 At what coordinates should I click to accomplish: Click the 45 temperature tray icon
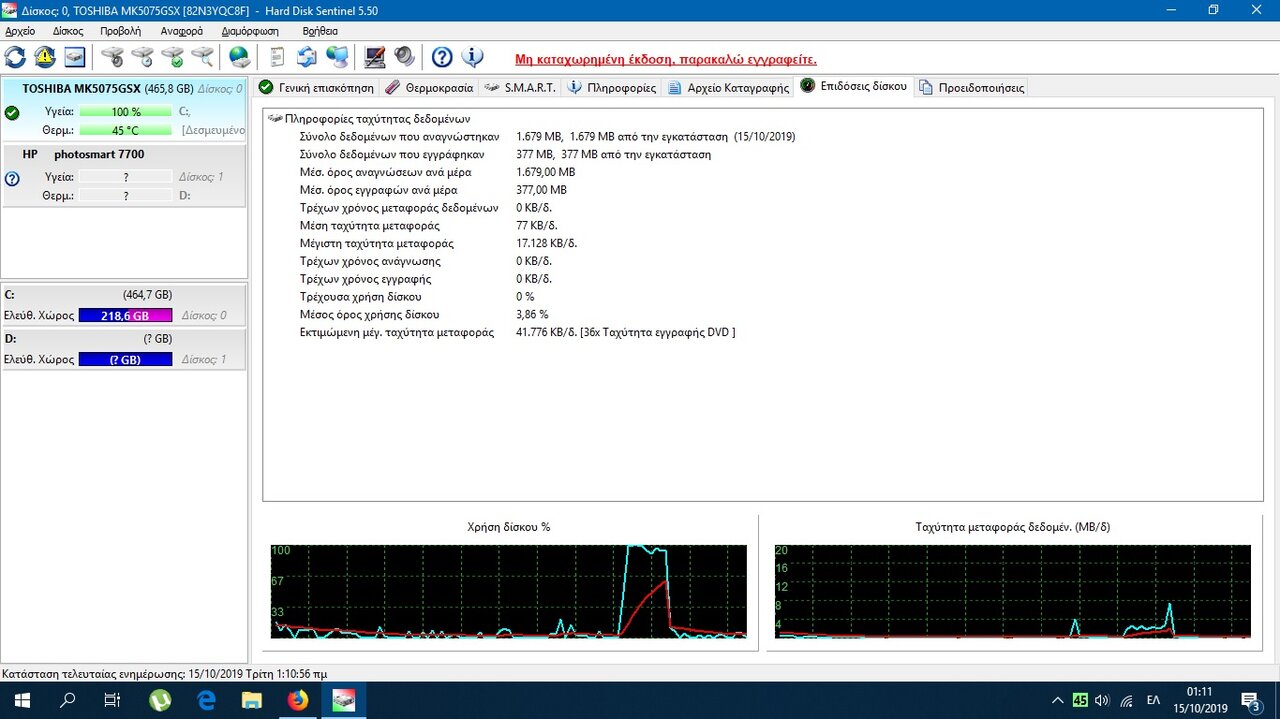(1080, 700)
